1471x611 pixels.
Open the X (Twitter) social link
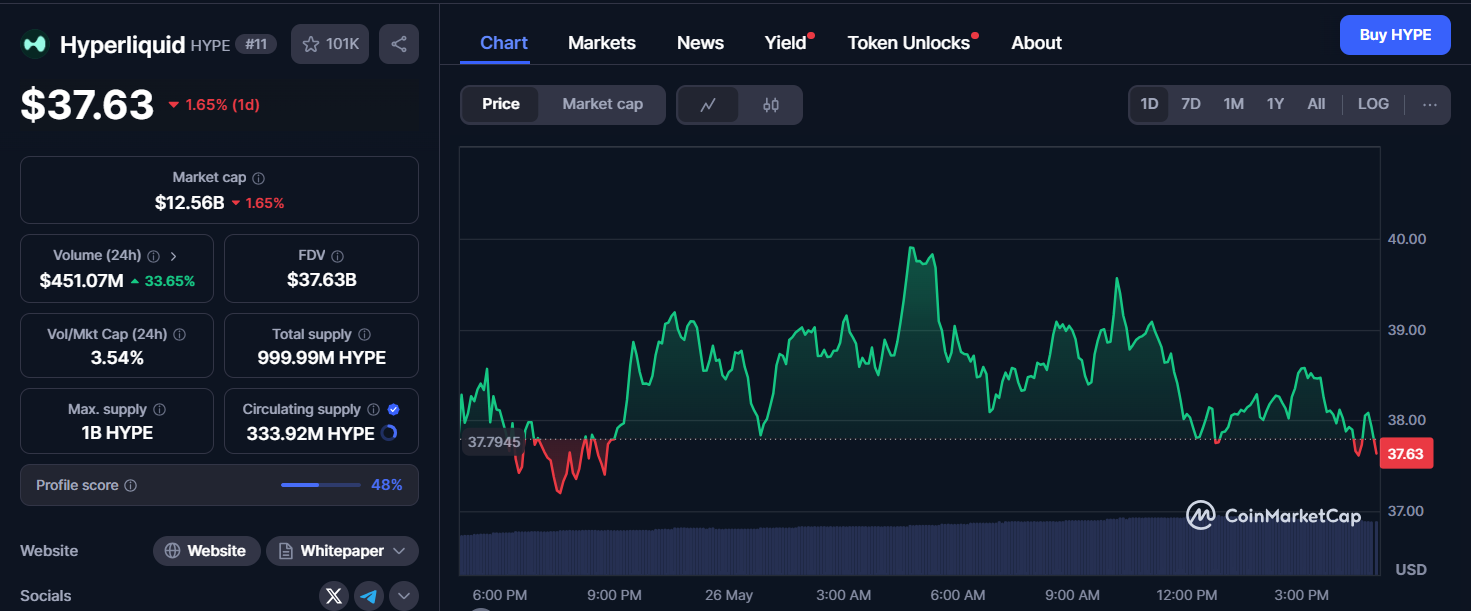tap(334, 596)
